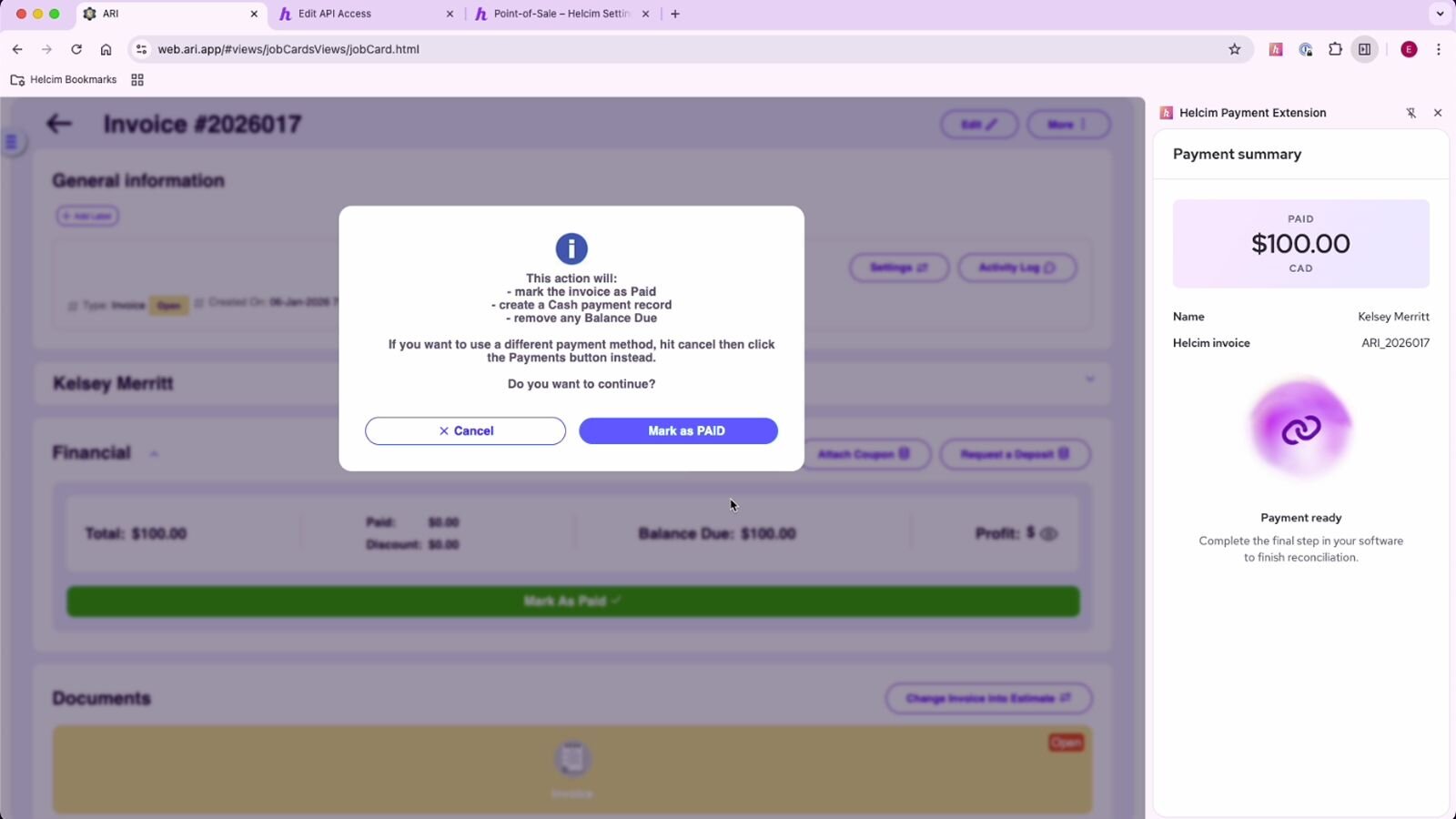Open a new browser tab
The width and height of the screenshot is (1456, 819).
pos(675,14)
